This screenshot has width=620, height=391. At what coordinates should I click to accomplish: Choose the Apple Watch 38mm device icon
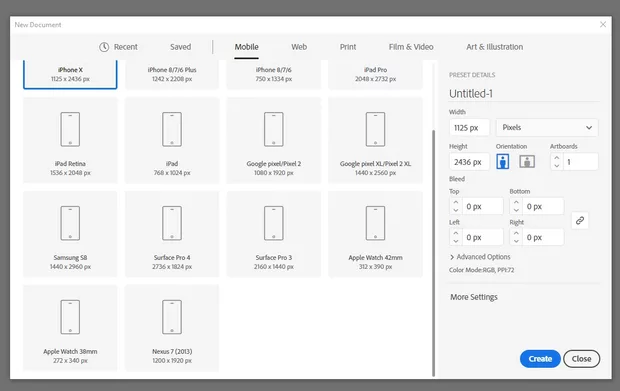[x=70, y=317]
